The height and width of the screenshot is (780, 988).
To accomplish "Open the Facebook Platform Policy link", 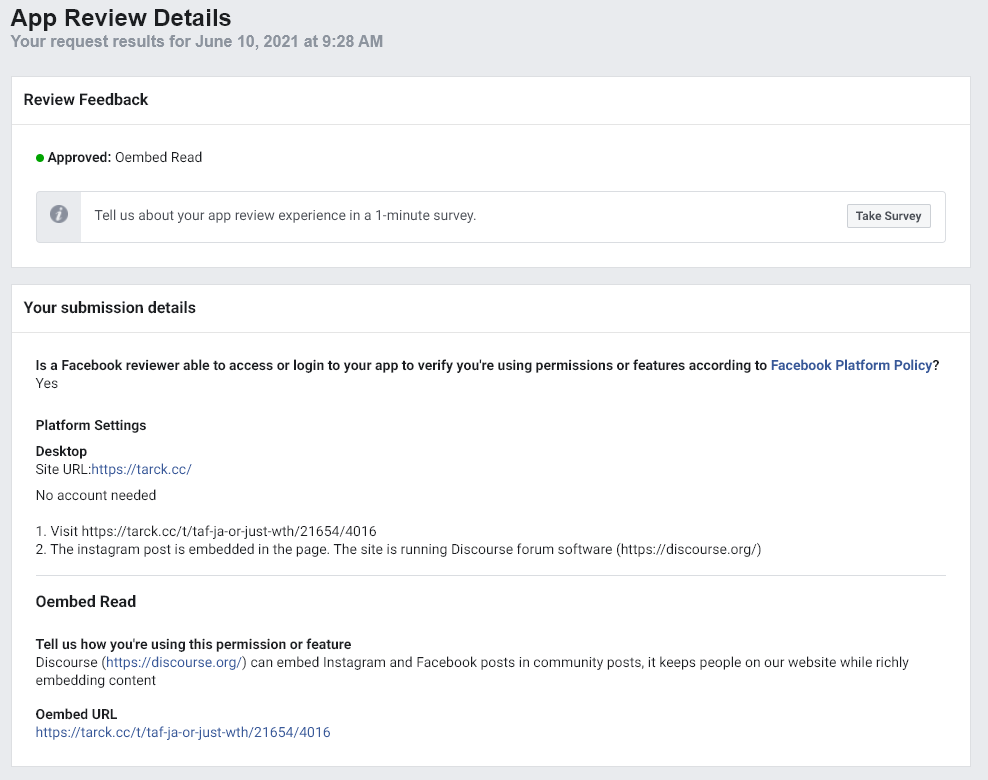I will pos(851,365).
